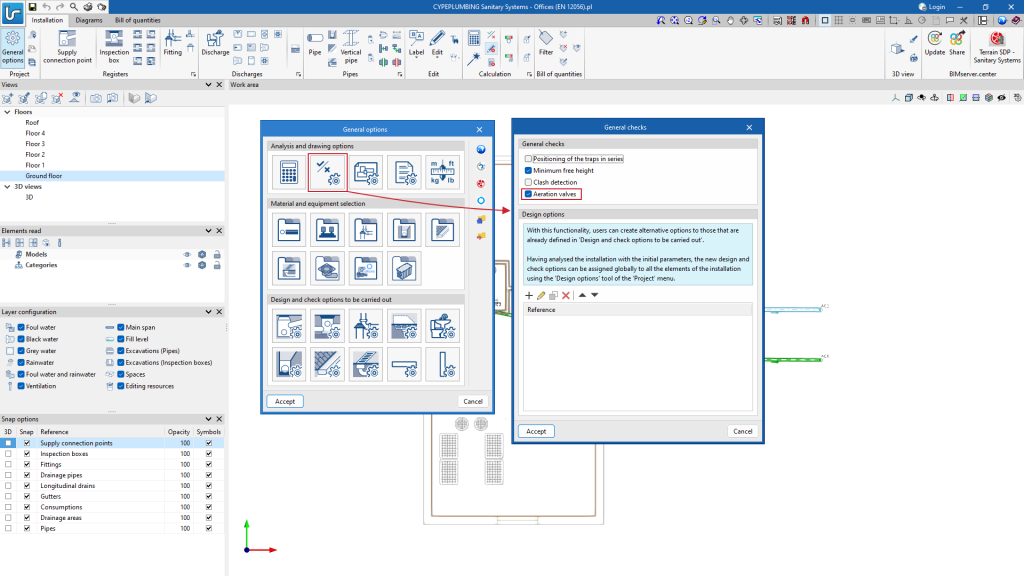Click calculator icon in General options
This screenshot has width=1024, height=576.
289,172
